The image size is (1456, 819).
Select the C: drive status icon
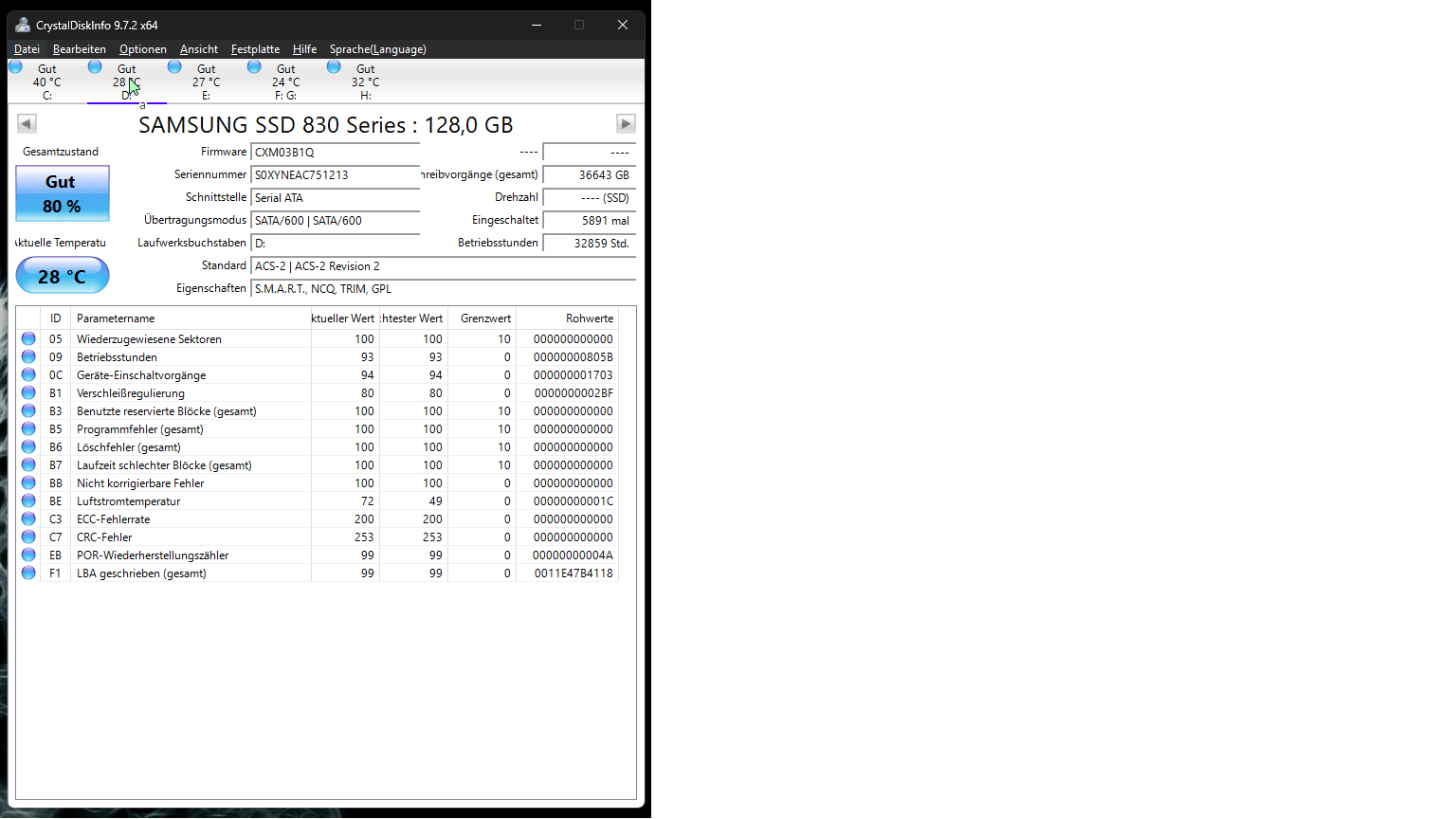click(15, 66)
